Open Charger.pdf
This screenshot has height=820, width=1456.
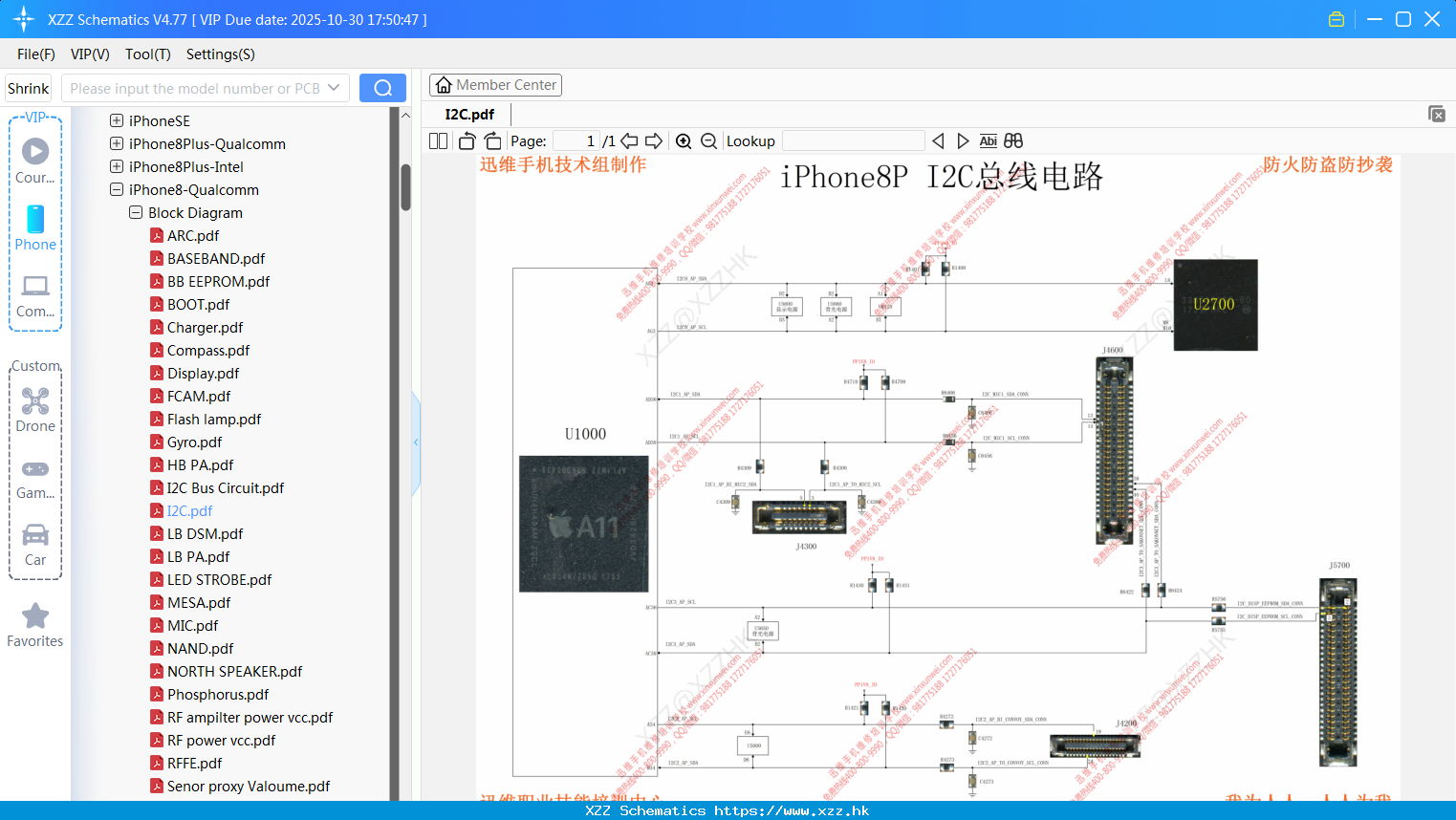click(205, 327)
